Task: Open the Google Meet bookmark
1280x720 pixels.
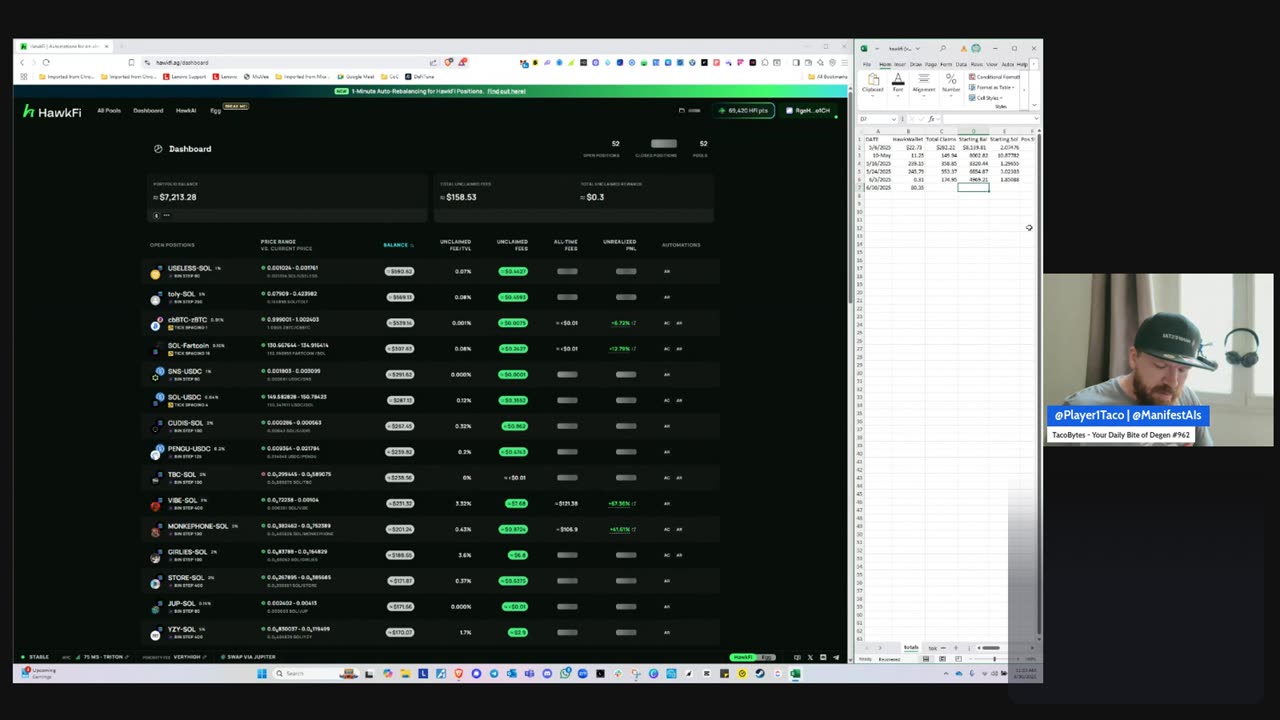Action: click(356, 77)
